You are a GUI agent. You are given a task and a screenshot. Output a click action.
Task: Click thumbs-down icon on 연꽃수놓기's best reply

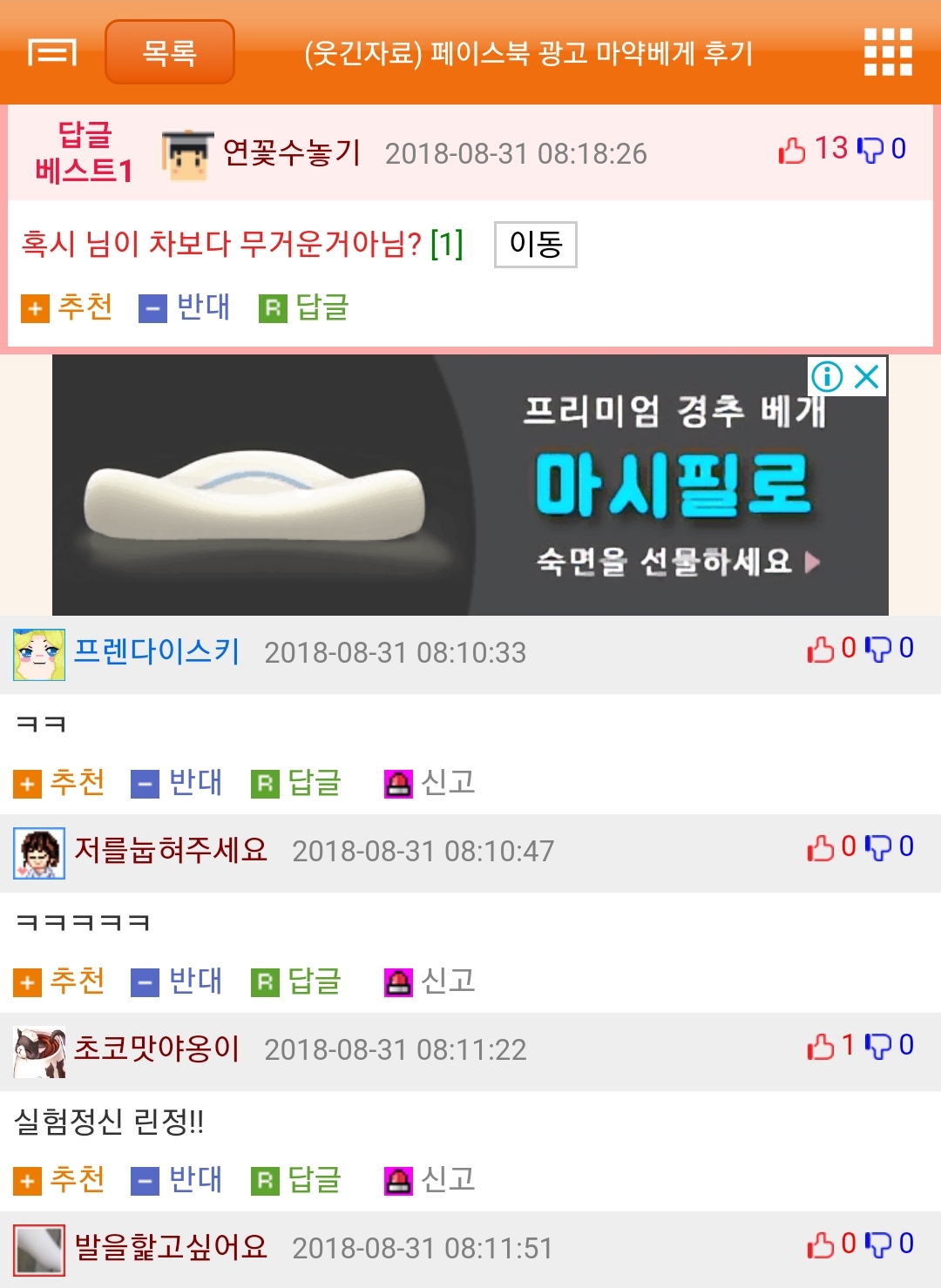tap(870, 150)
